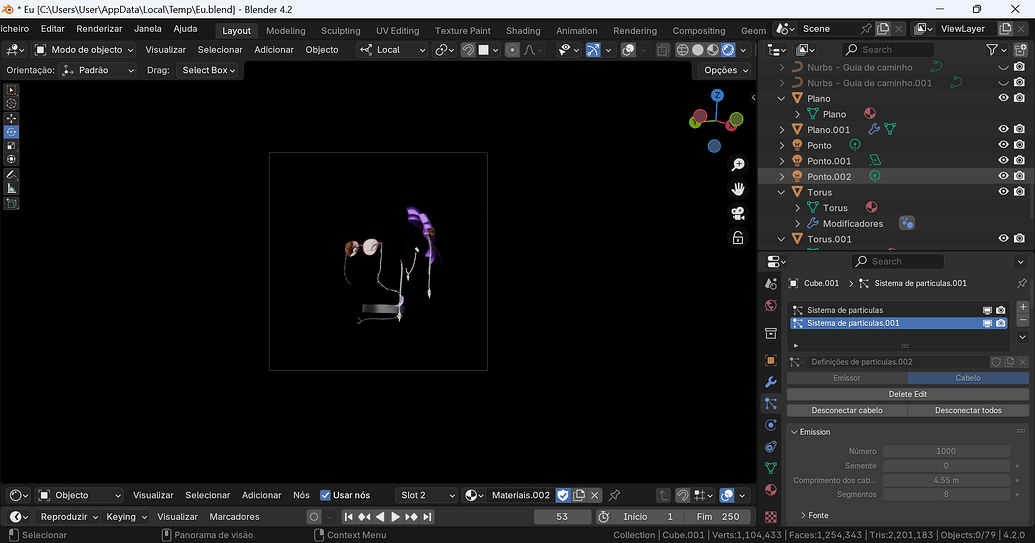This screenshot has width=1035, height=543.
Task: Remove the selected particle system slot
Action: pyautogui.click(x=1022, y=320)
